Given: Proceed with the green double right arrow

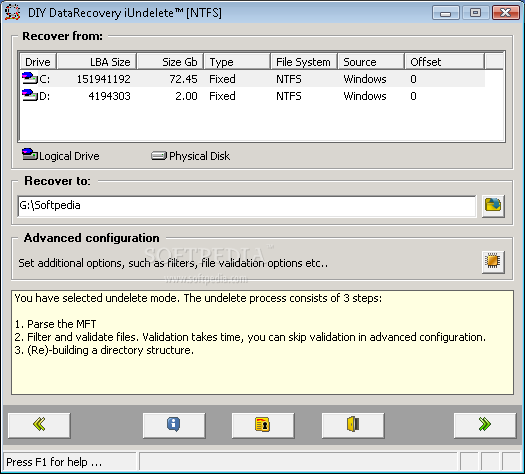Looking at the screenshot, I should click(485, 425).
